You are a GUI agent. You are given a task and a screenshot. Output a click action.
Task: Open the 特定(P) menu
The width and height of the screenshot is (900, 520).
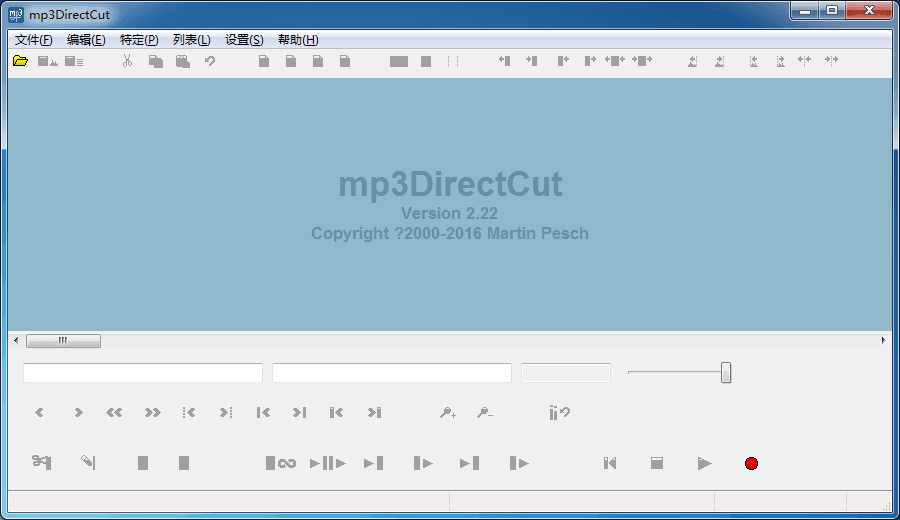pyautogui.click(x=139, y=40)
